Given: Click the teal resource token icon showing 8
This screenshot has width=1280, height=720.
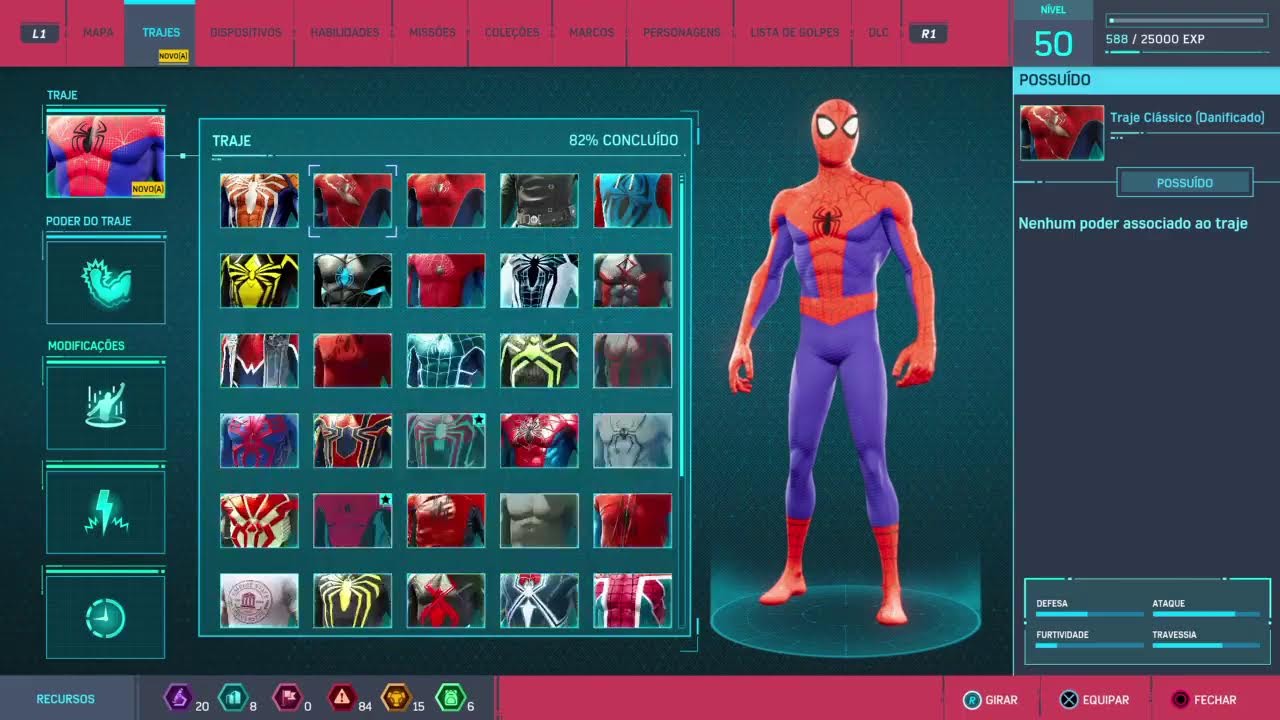Looking at the screenshot, I should pos(232,696).
